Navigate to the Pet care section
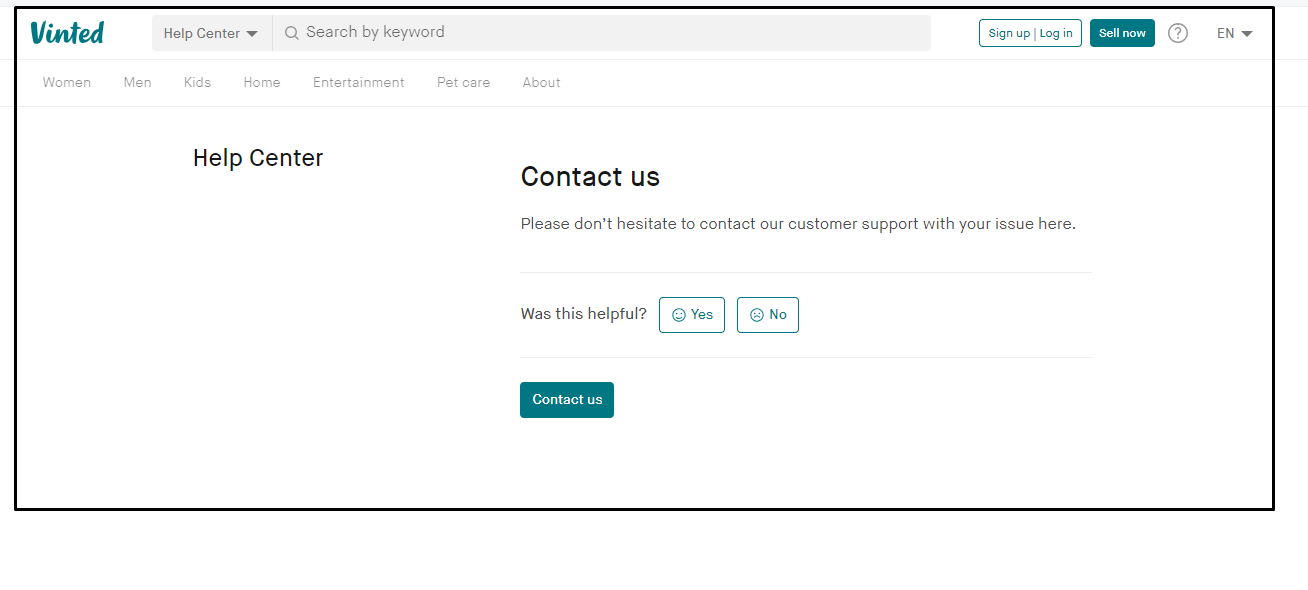This screenshot has width=1308, height=590. pyautogui.click(x=463, y=82)
